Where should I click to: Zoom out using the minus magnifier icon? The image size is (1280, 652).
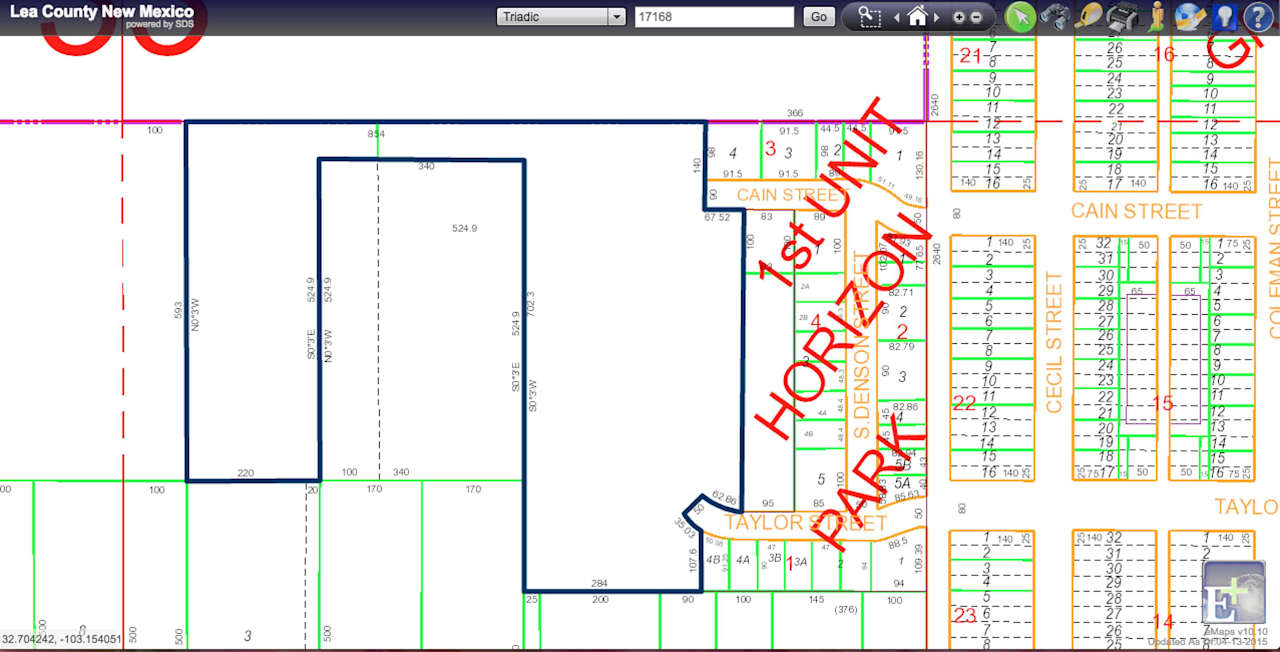click(x=976, y=17)
